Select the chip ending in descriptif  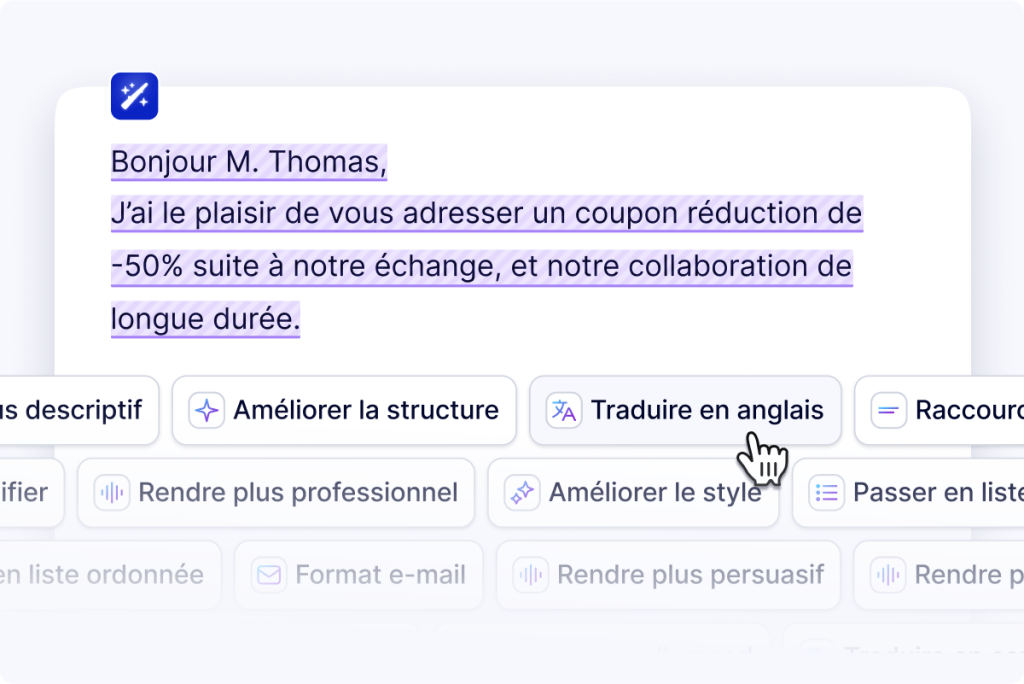coord(75,410)
